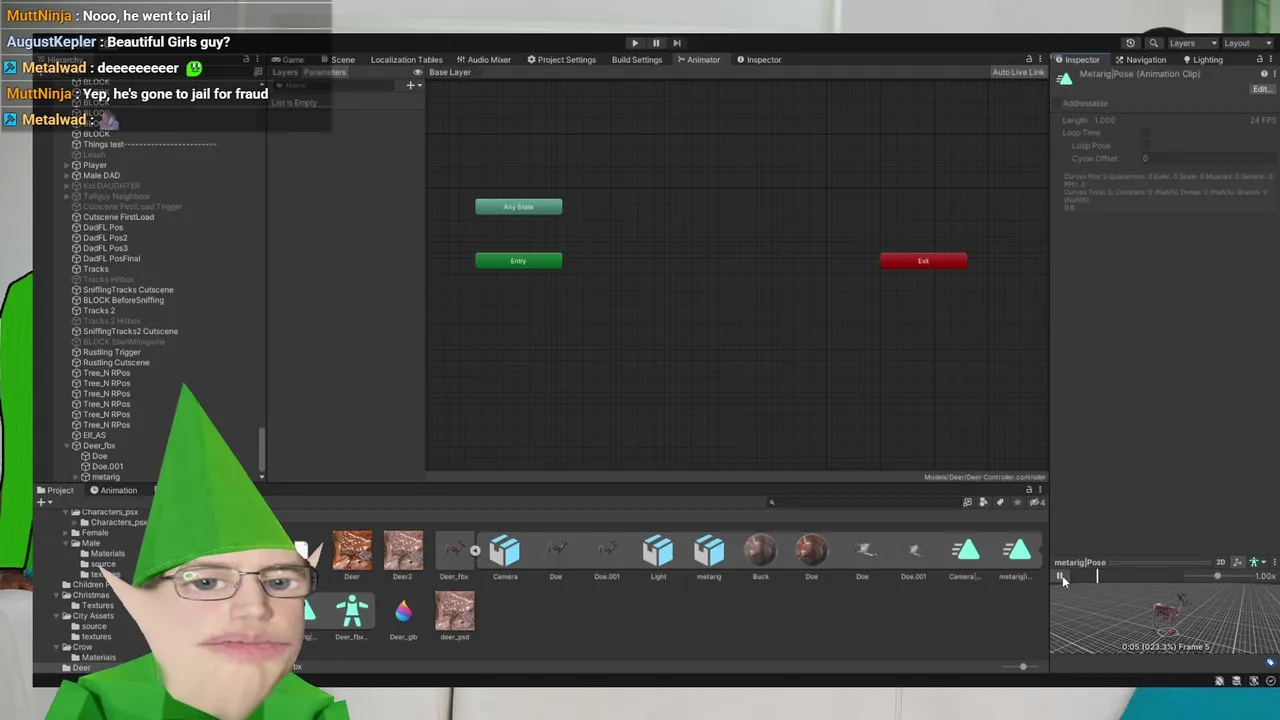
Task: Open the Build Settings tab
Action: point(637,60)
